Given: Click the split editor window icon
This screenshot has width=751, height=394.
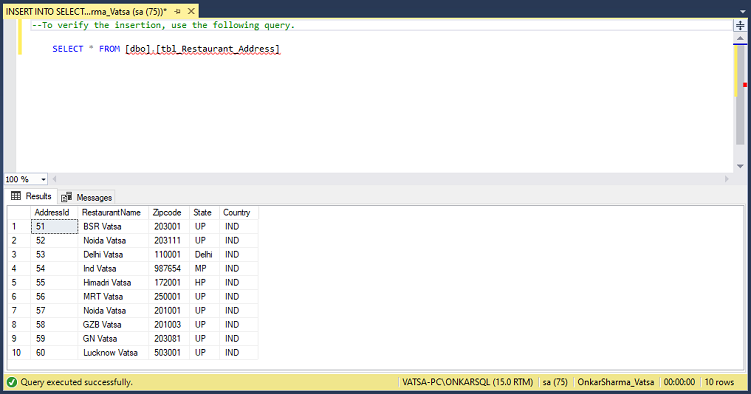Looking at the screenshot, I should [740, 25].
